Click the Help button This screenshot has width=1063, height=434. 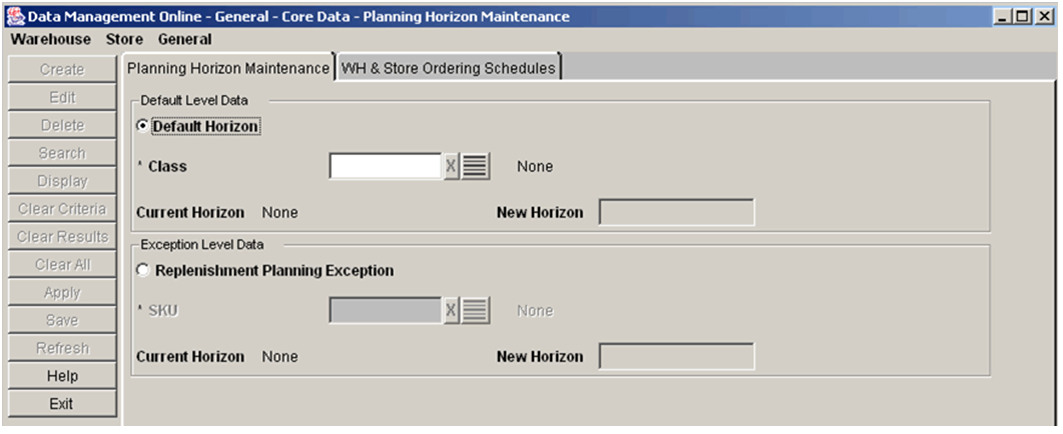pyautogui.click(x=62, y=376)
